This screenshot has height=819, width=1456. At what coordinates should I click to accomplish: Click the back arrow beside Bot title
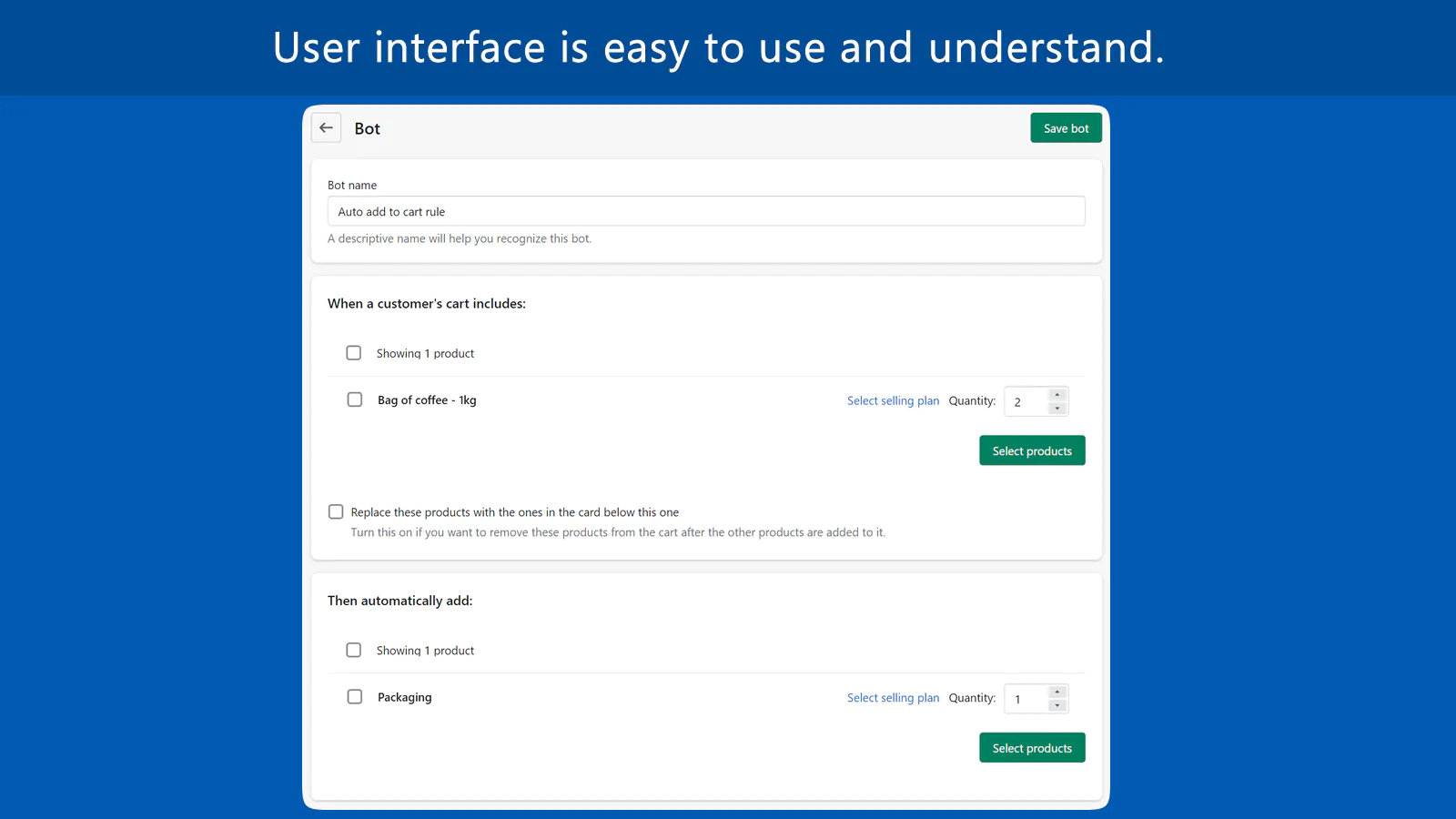click(326, 128)
